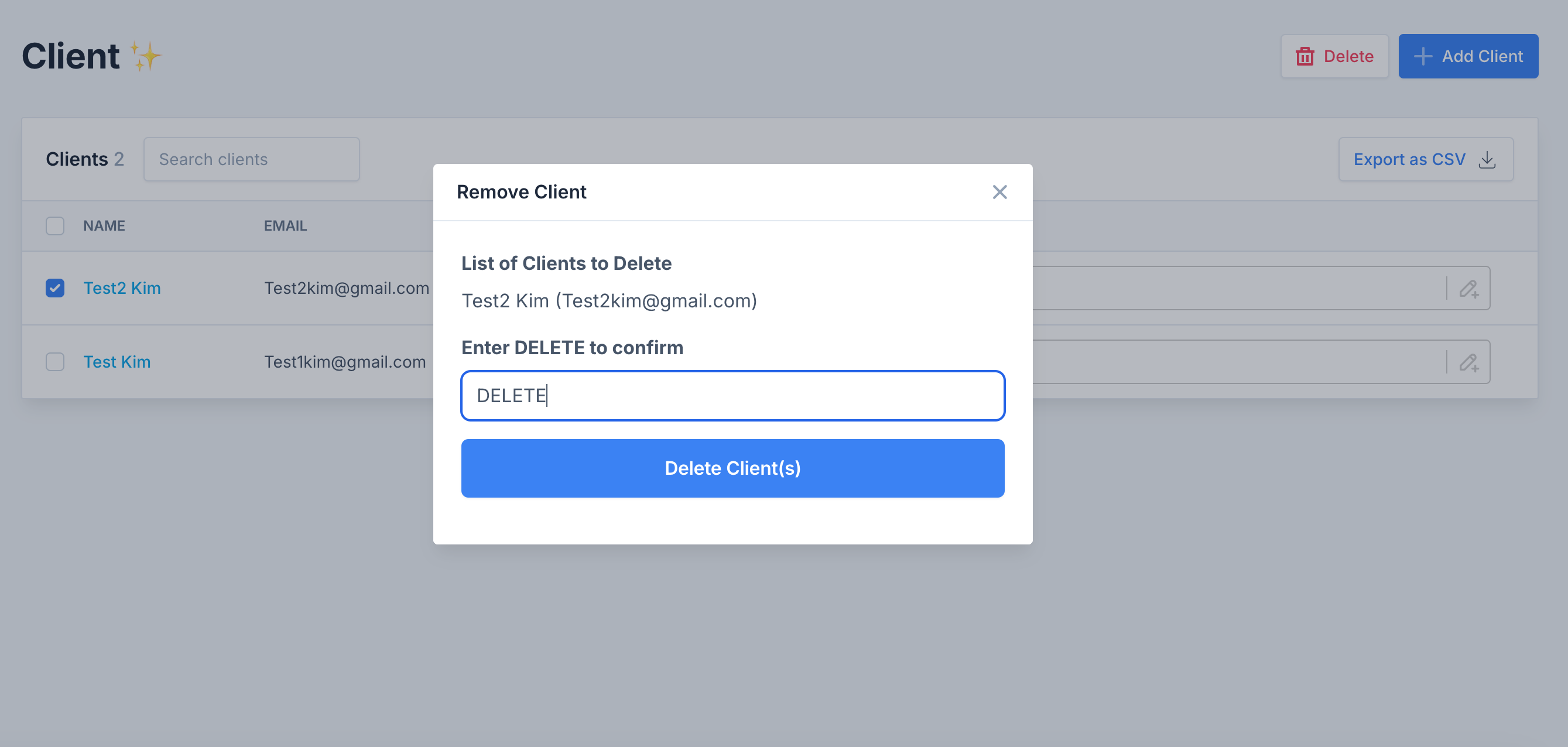Click the sparkle icon next to Client title

(145, 56)
